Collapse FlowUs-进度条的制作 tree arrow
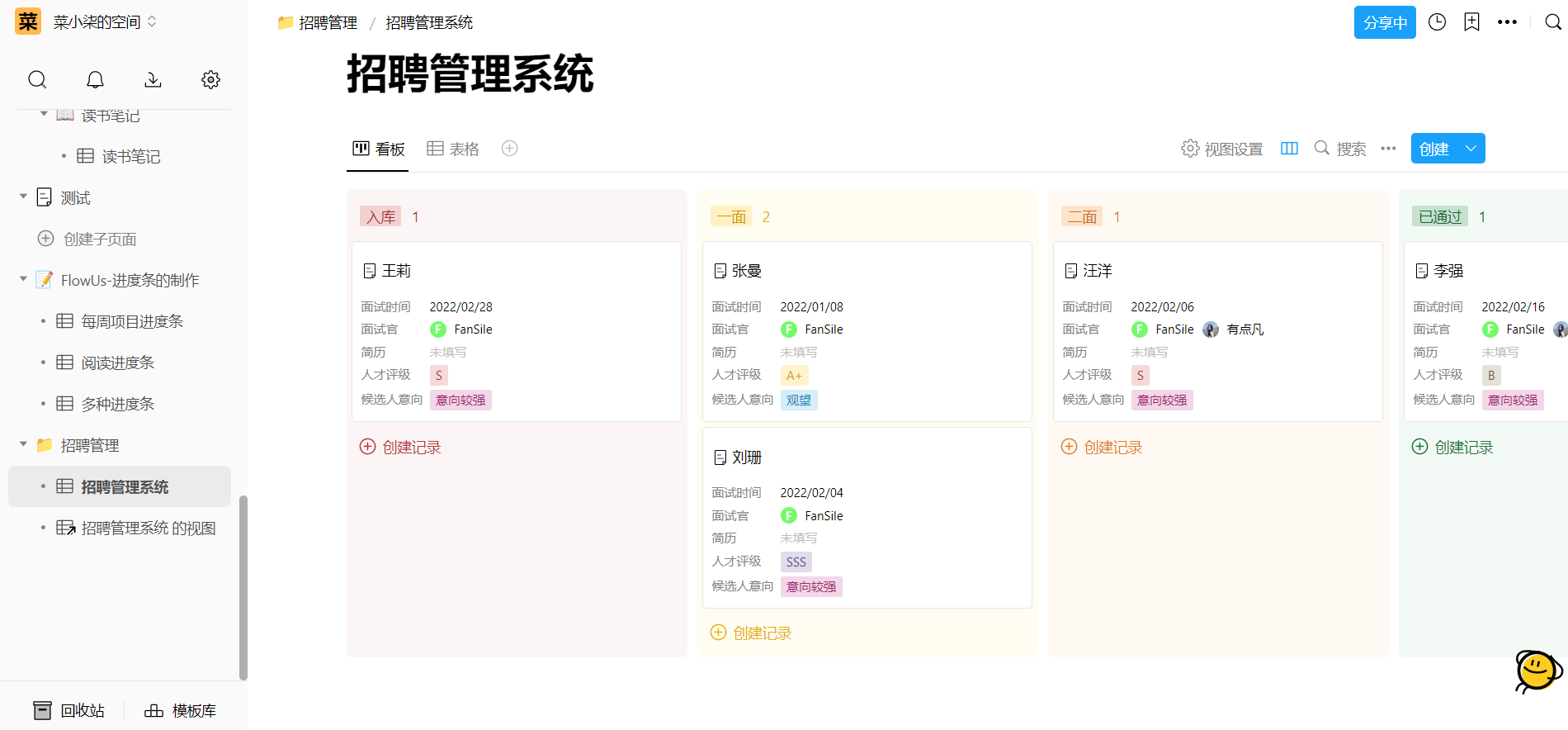This screenshot has height=730, width=1568. point(23,279)
